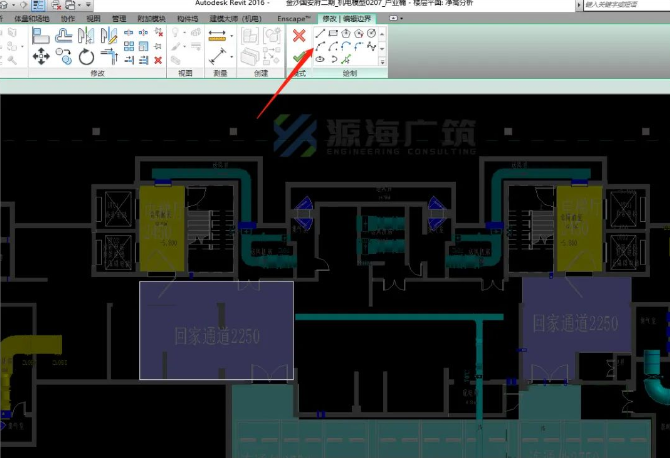
Task: Toggle the ribbon minimize button after tabs
Action: point(396,18)
